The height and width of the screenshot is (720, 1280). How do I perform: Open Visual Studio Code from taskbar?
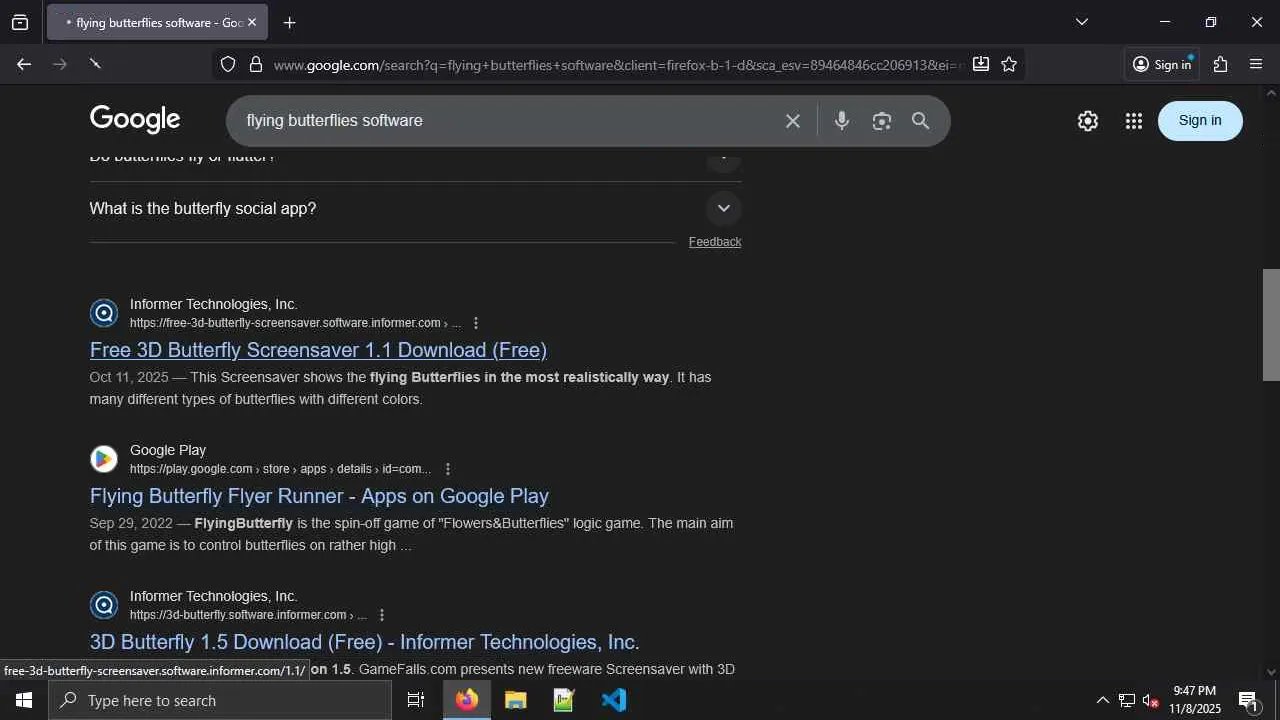coord(613,700)
